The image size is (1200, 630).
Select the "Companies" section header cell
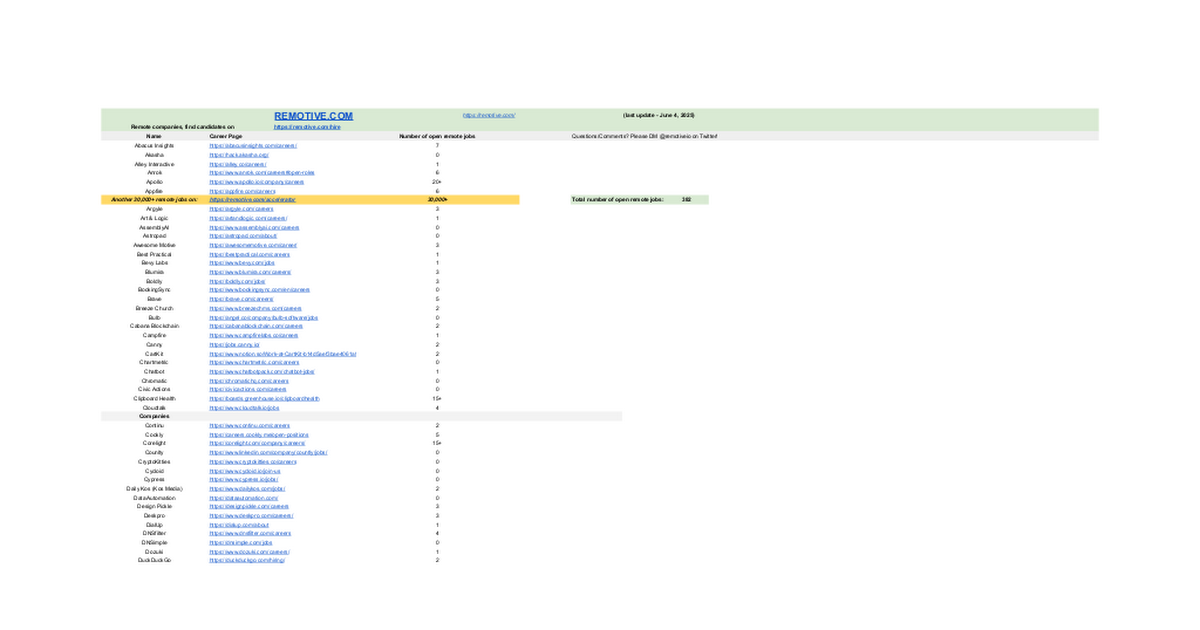point(154,416)
